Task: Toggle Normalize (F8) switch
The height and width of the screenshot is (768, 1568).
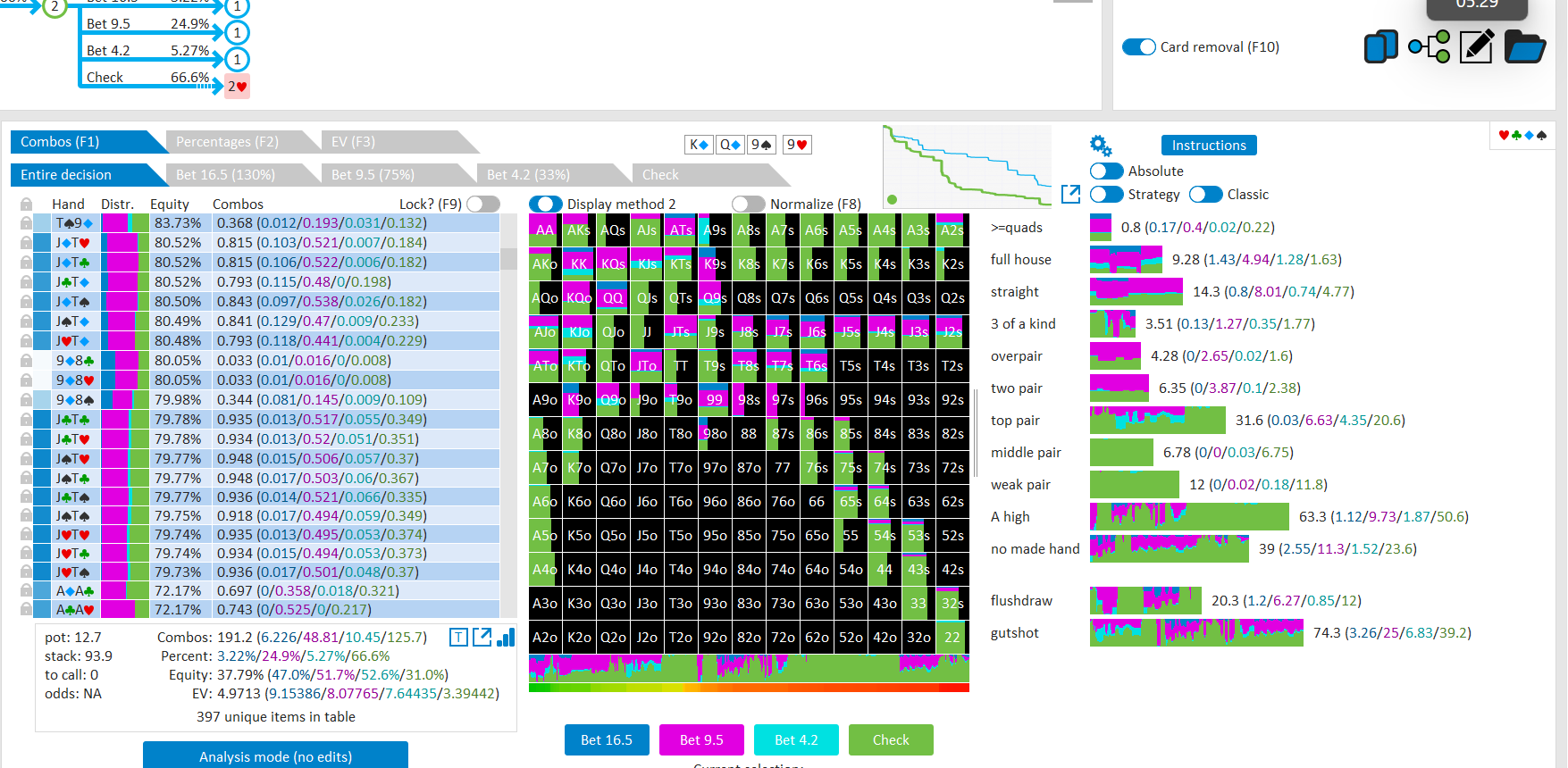Action: click(x=749, y=205)
